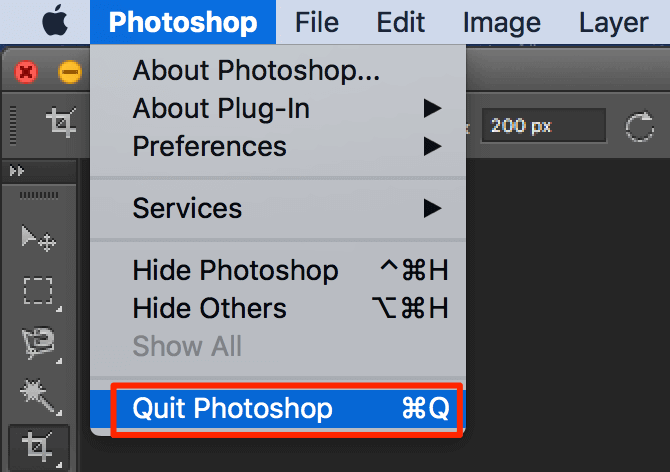The height and width of the screenshot is (472, 670).
Task: Select the Magic Wand tool
Action: 38,393
